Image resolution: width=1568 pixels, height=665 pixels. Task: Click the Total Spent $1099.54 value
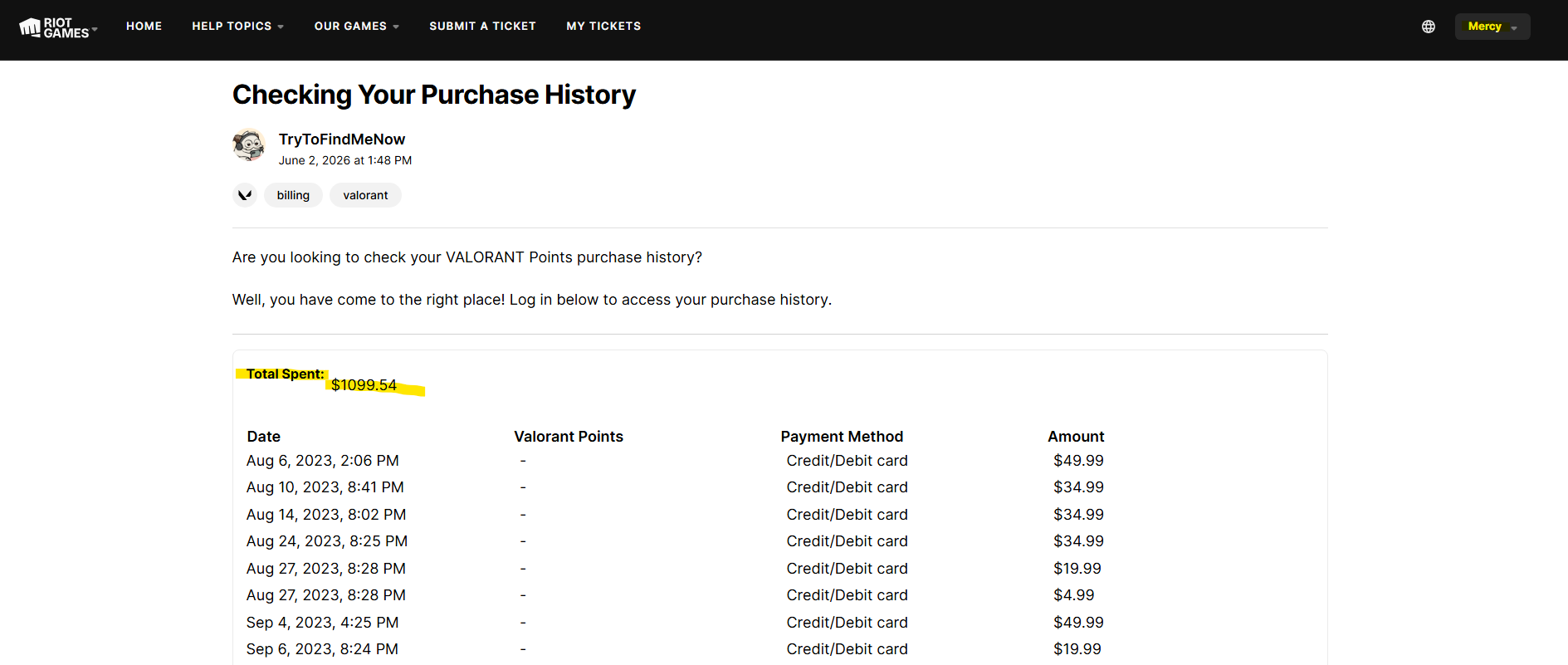click(x=364, y=385)
